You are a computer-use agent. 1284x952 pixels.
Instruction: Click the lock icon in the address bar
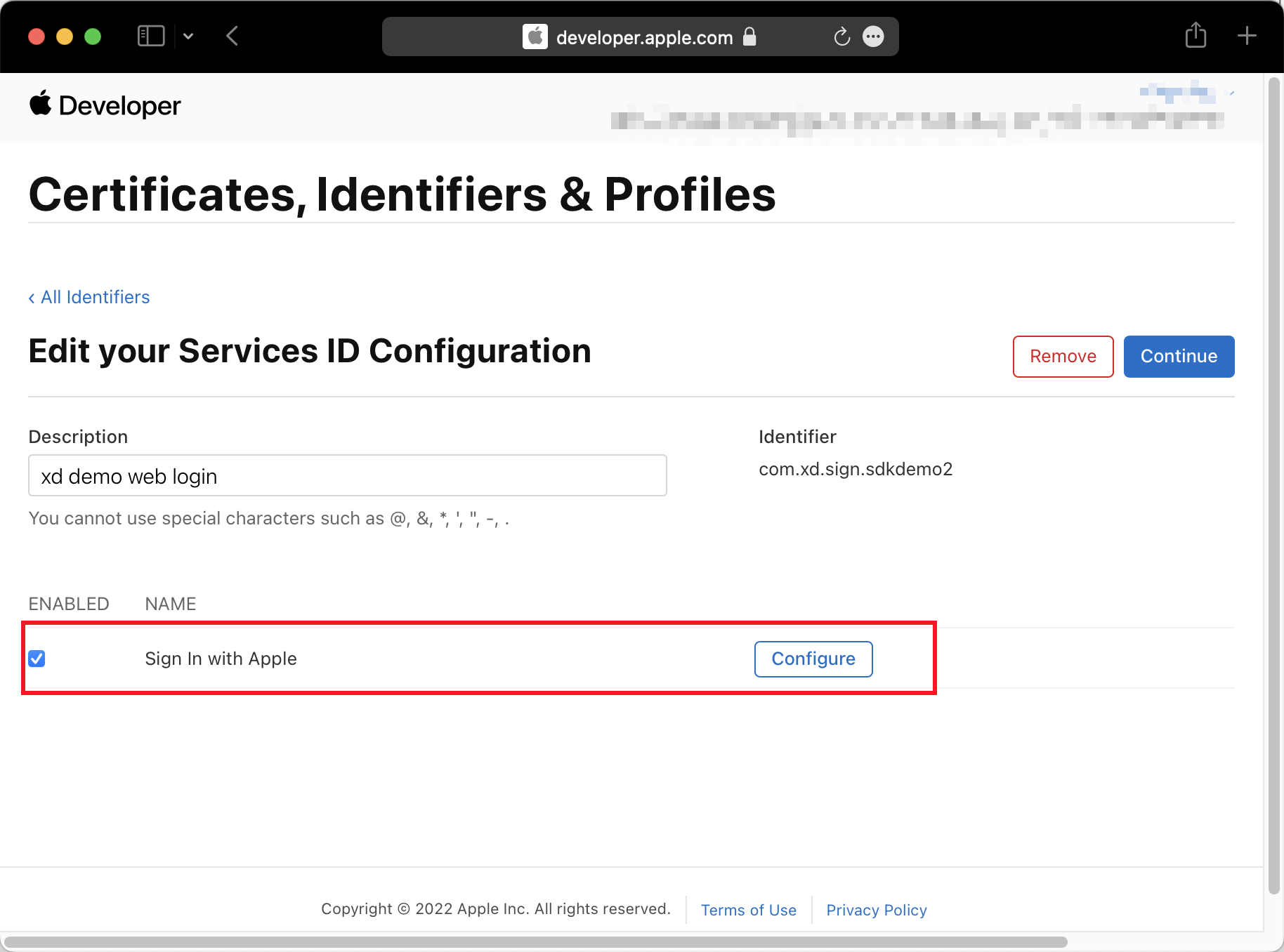coord(749,37)
